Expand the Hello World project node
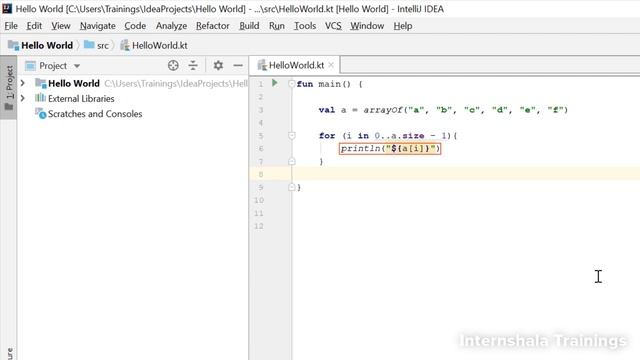Image resolution: width=640 pixels, height=360 pixels. tap(23, 83)
